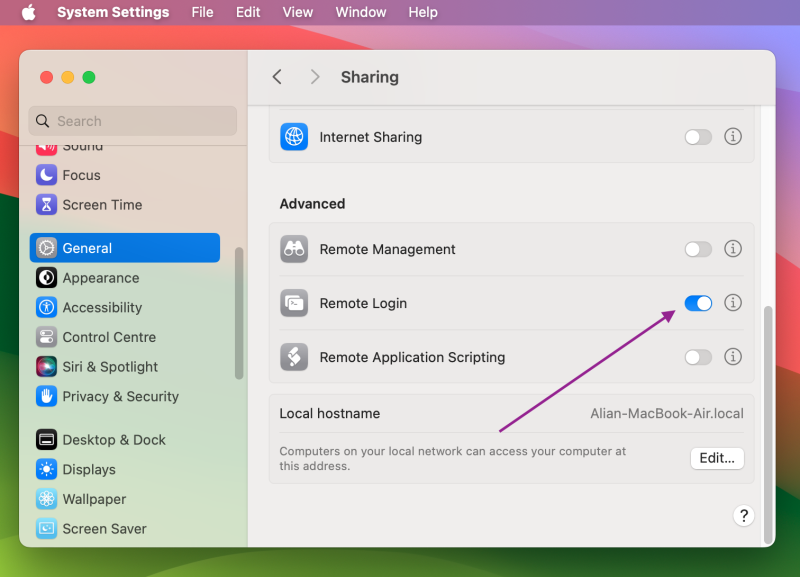This screenshot has width=800, height=577.
Task: Click the Alian-MacBook-Air.local hostname text
Action: coord(667,413)
